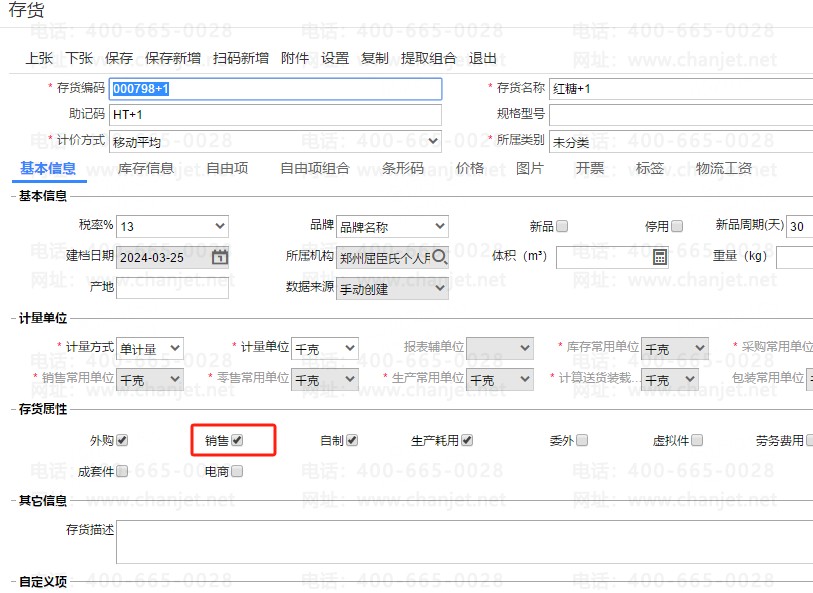Switch to 条形码 tab
The width and height of the screenshot is (813, 593).
(x=403, y=168)
